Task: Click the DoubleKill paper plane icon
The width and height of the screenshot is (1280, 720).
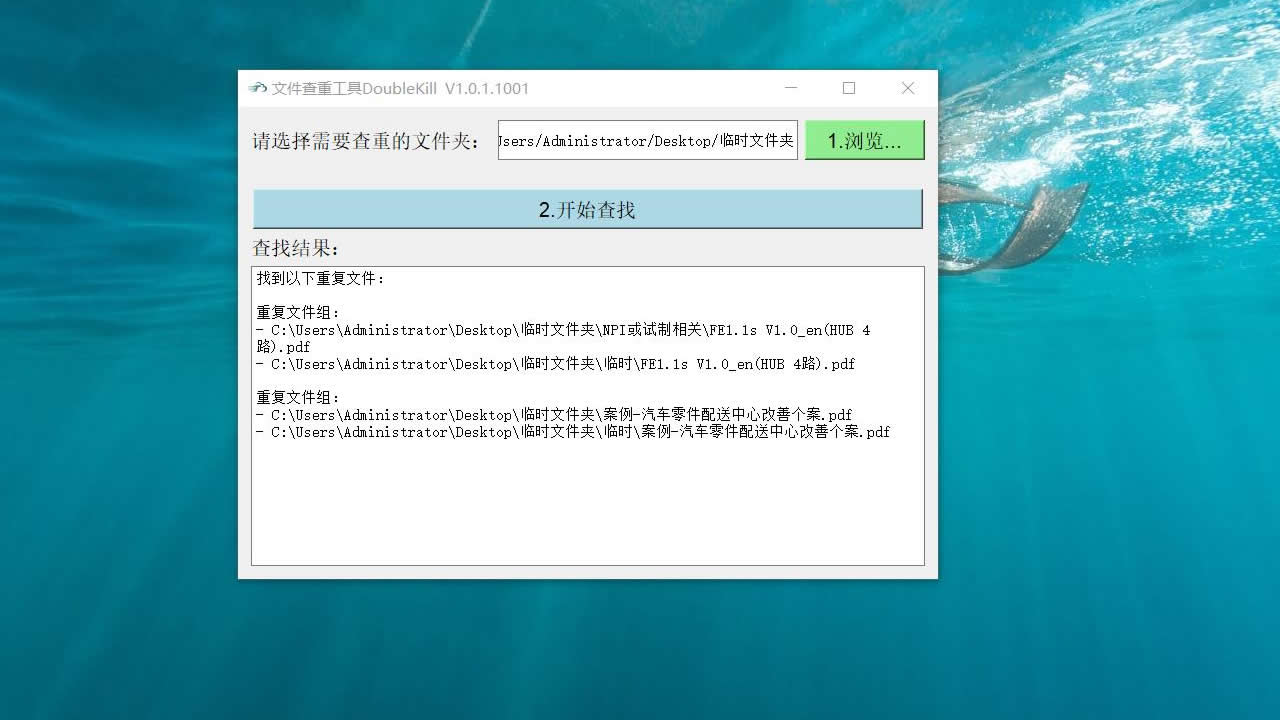Action: pyautogui.click(x=257, y=88)
